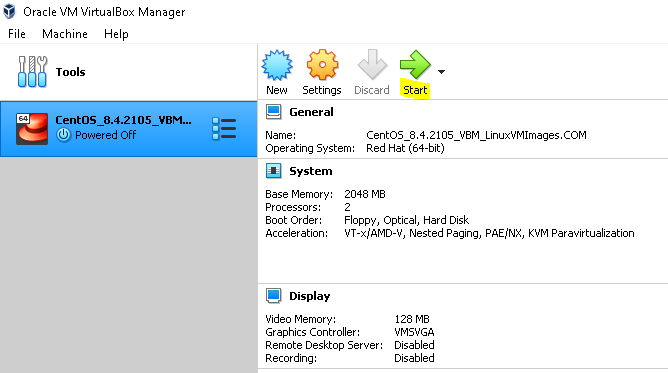Click the VirtualBox logo in title bar
This screenshot has width=668, height=373.
coord(9,11)
